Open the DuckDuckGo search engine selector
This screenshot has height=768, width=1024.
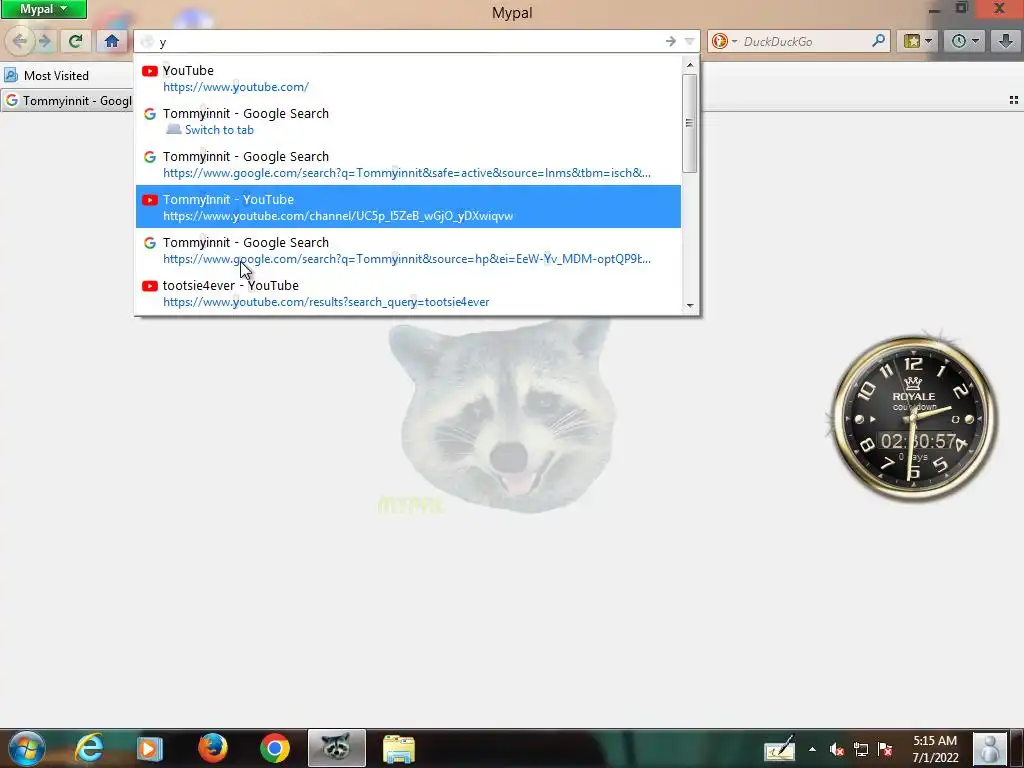724,42
